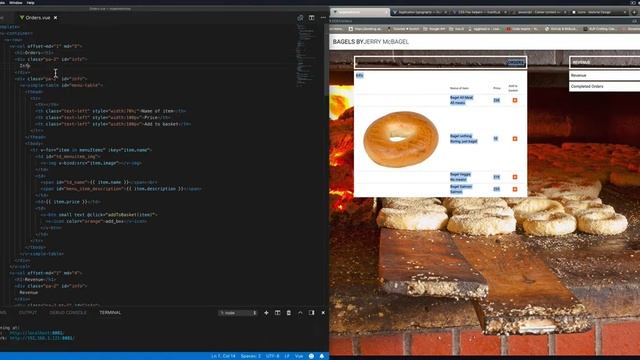
Task: Open the terminal selector dropdown
Action: 238,313
